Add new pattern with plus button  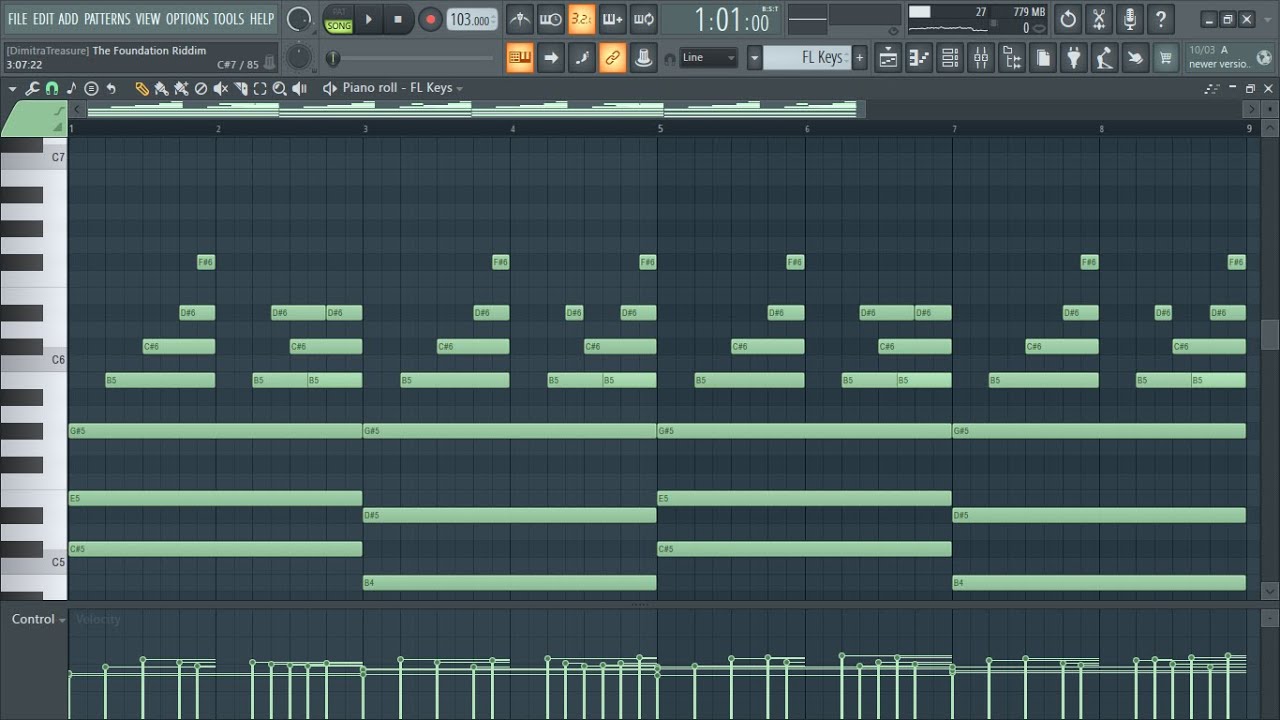point(859,58)
